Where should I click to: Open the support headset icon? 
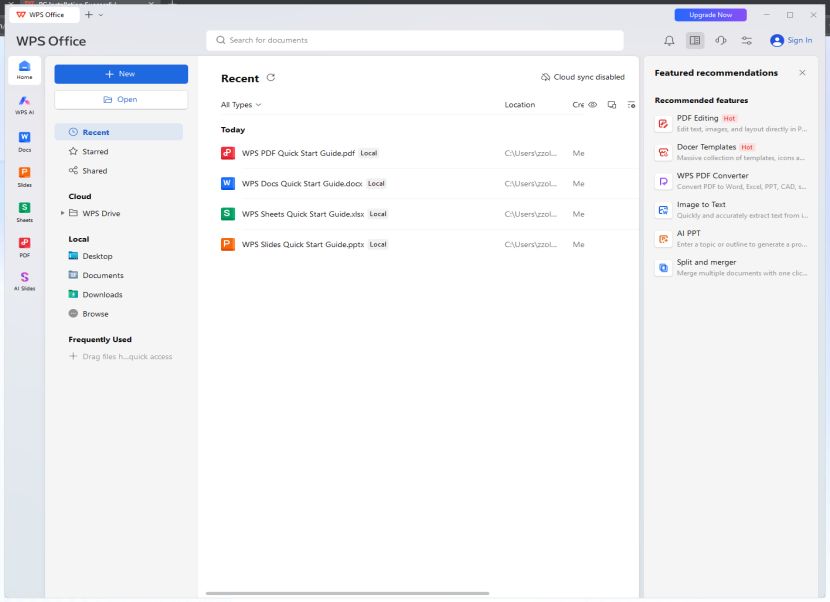tap(721, 41)
